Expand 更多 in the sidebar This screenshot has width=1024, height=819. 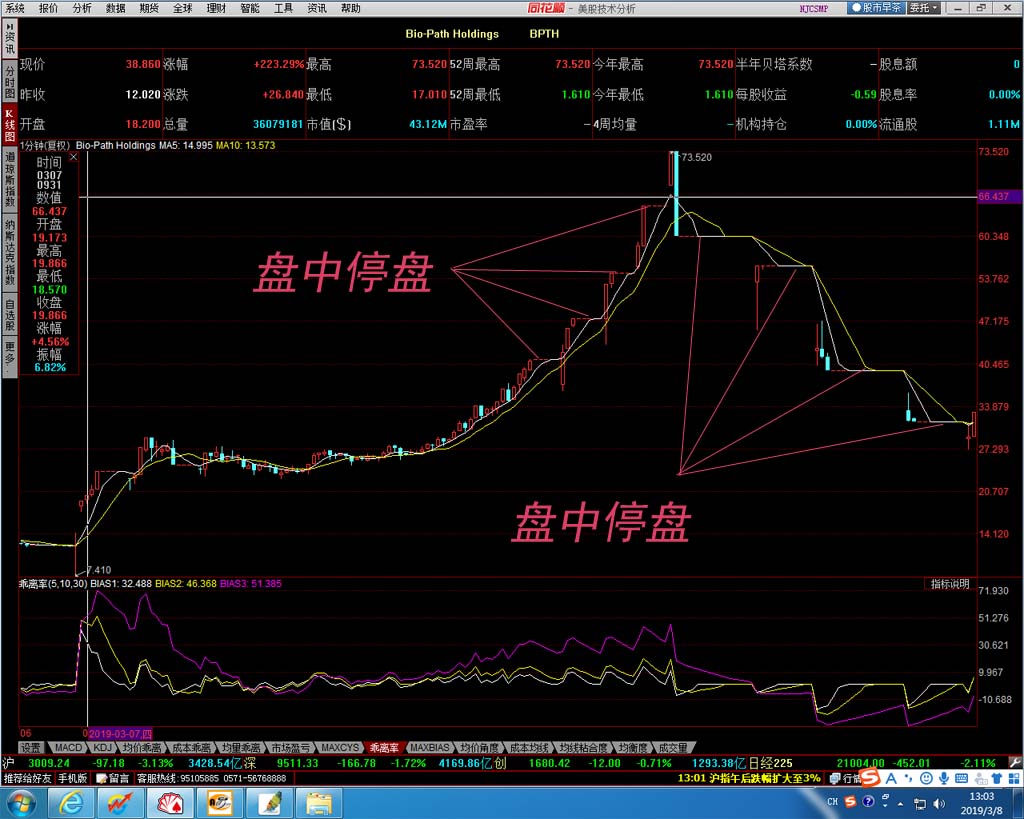tap(9, 356)
